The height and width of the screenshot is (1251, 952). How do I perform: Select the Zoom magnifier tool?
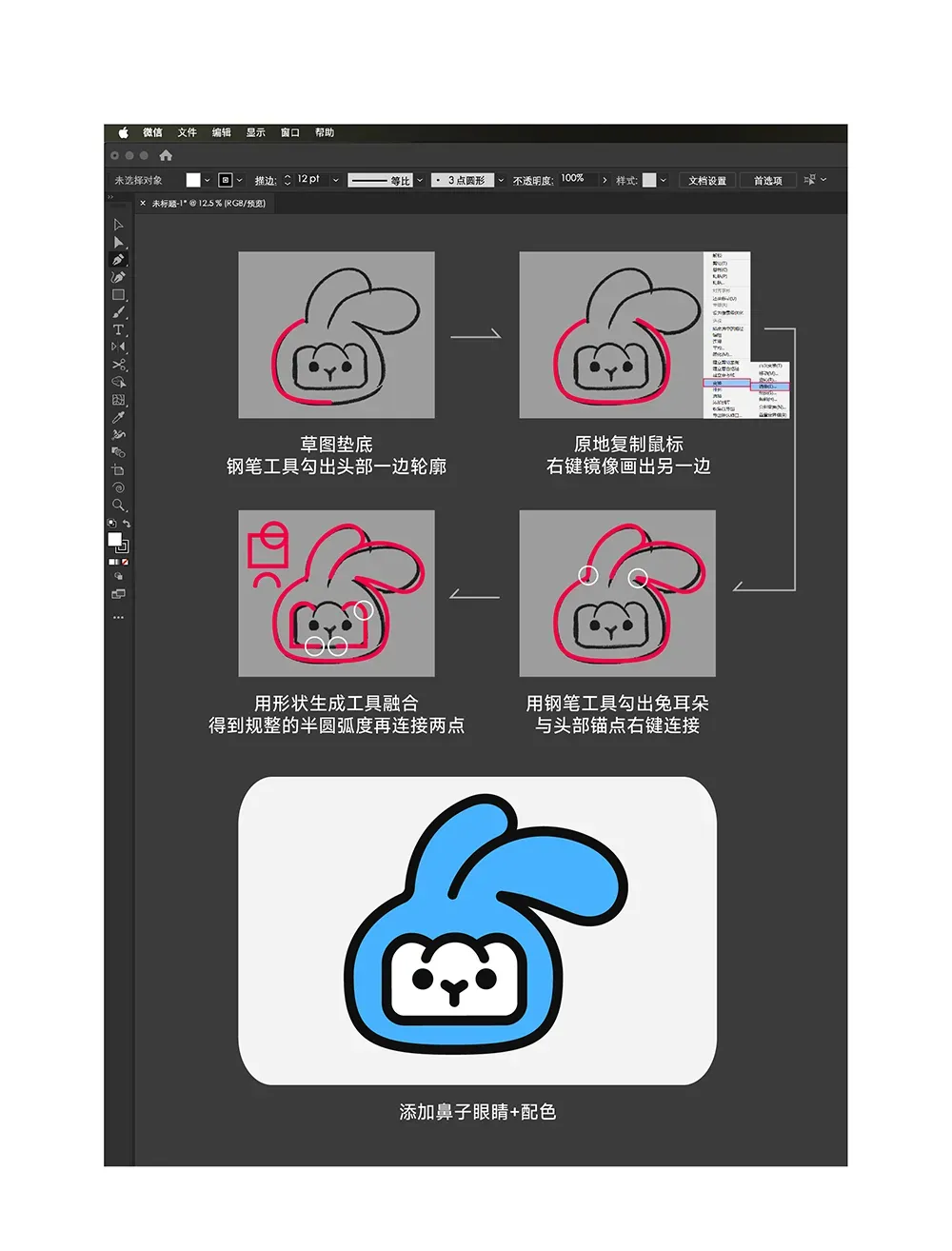click(118, 505)
